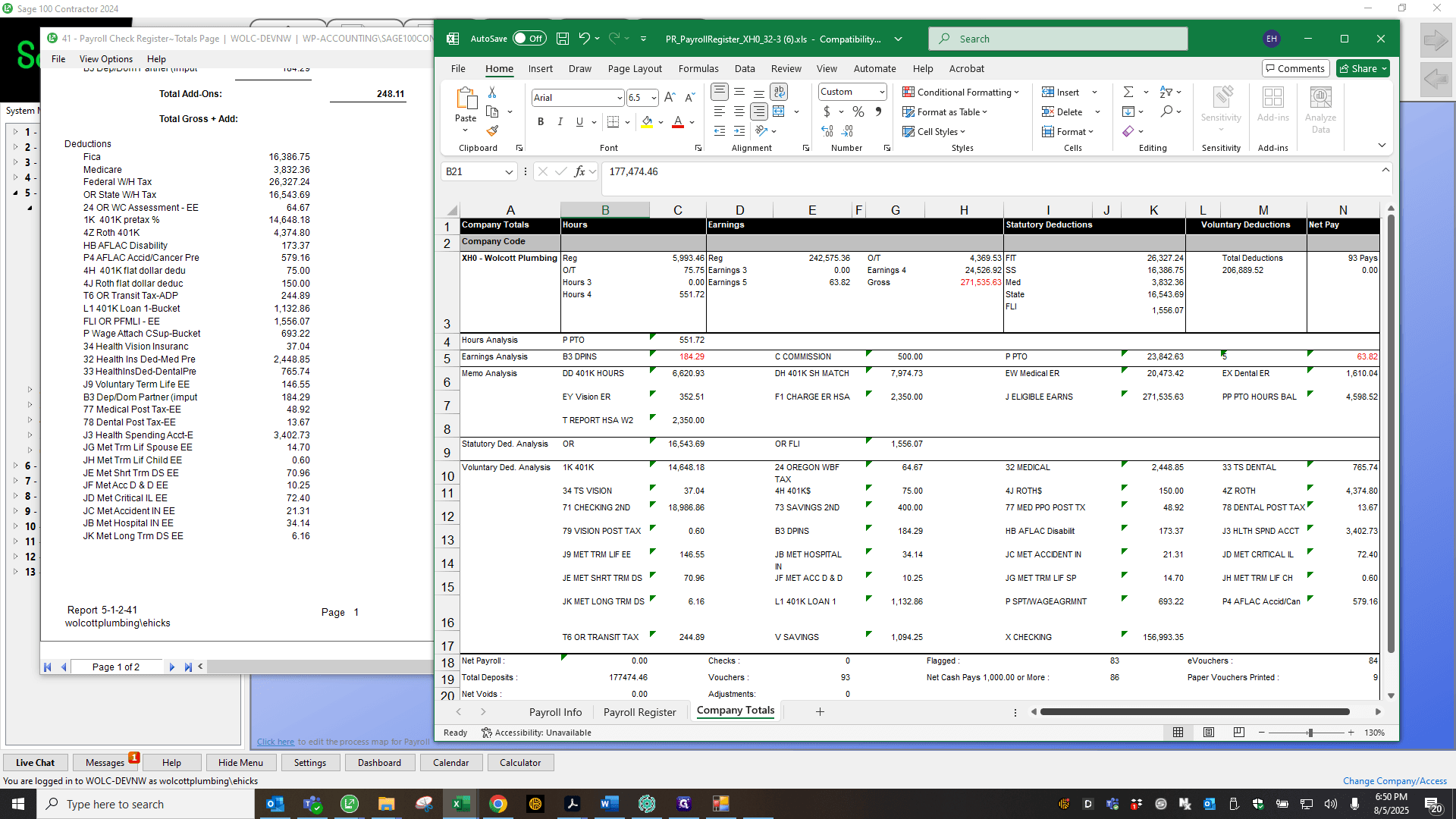
Task: Expand tree node 6 in Sage report pane
Action: 16,466
